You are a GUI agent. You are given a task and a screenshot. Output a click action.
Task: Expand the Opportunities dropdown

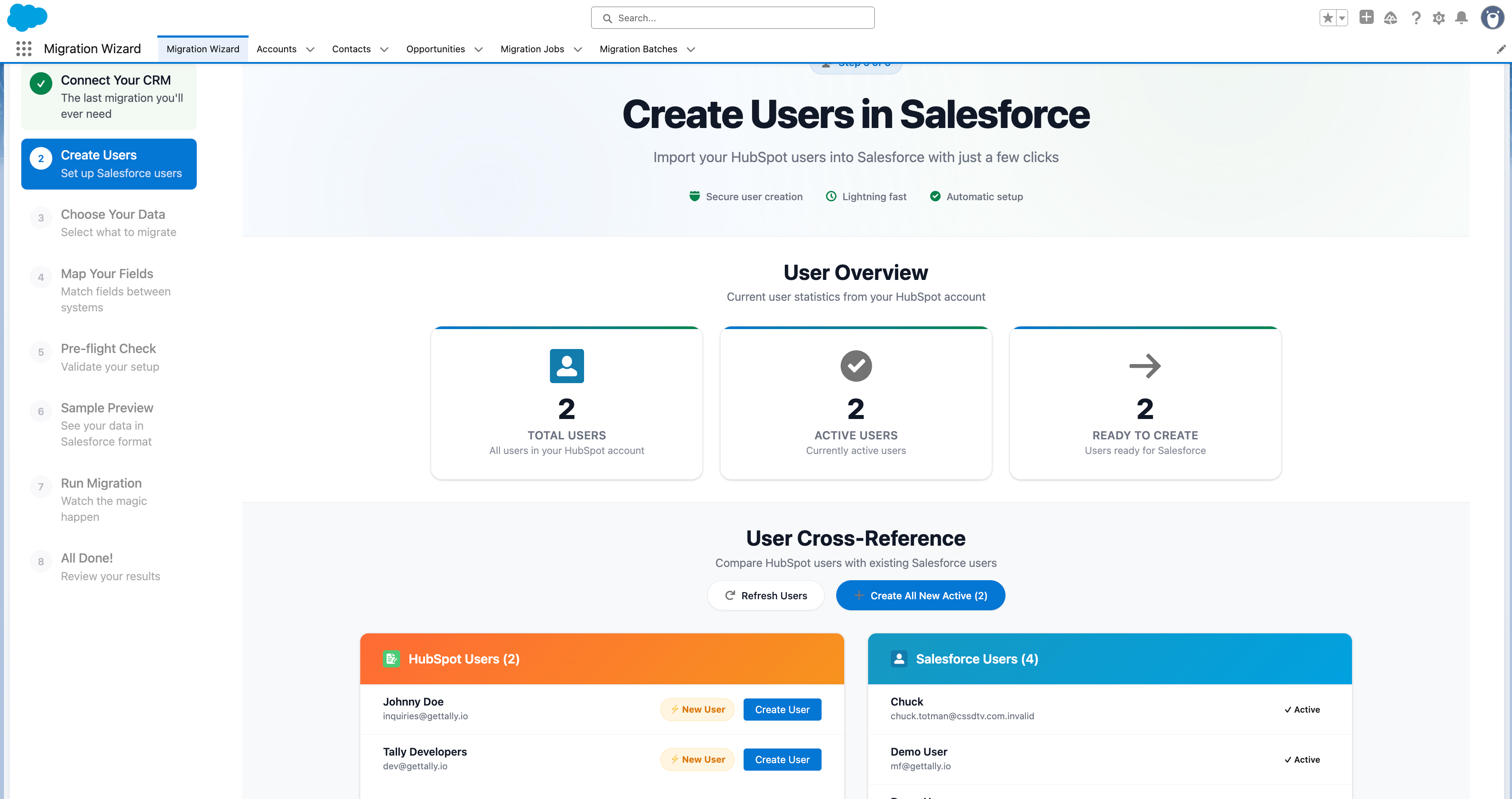[x=479, y=49]
